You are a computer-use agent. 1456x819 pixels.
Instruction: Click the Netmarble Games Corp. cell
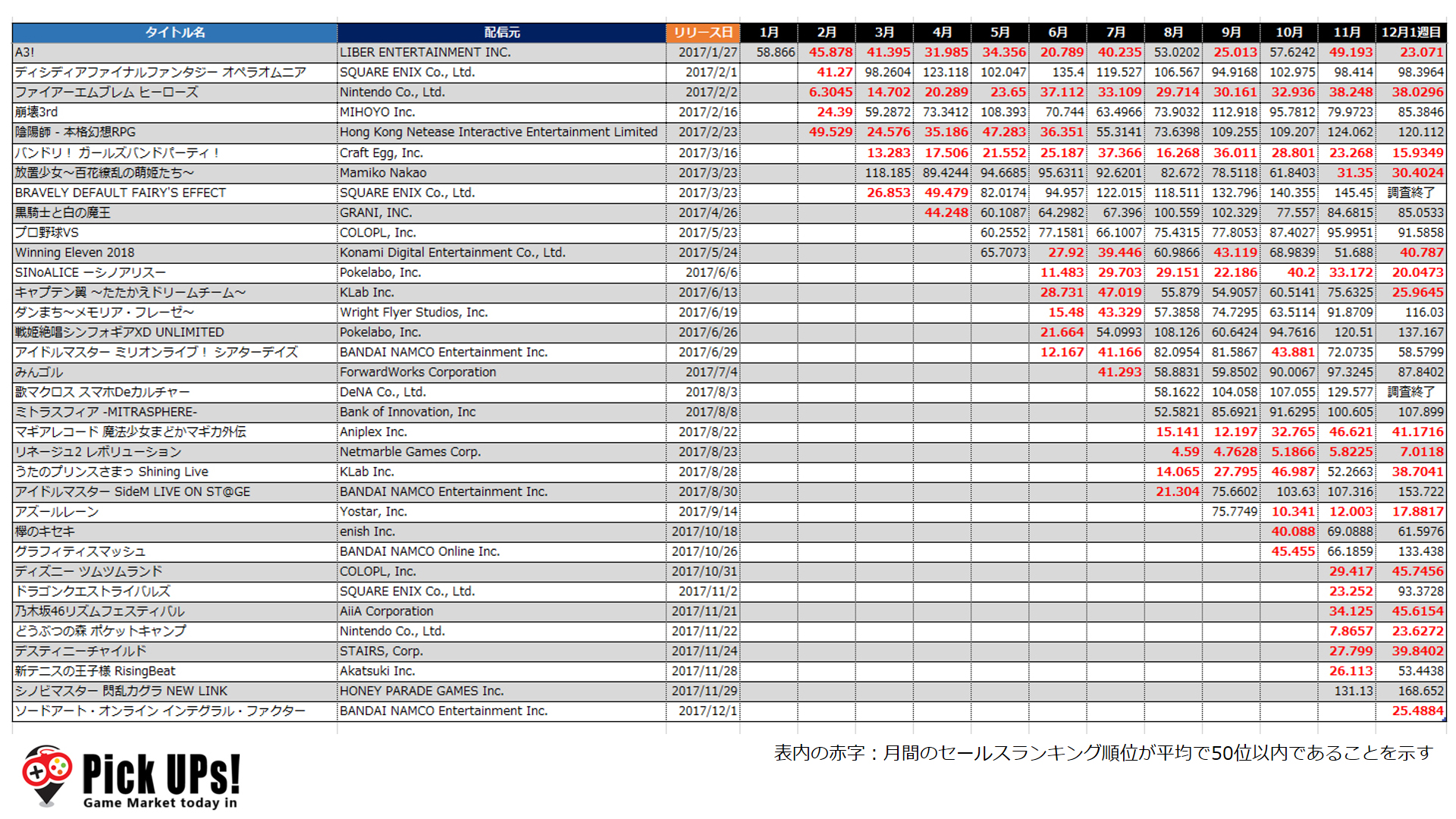(x=502, y=452)
